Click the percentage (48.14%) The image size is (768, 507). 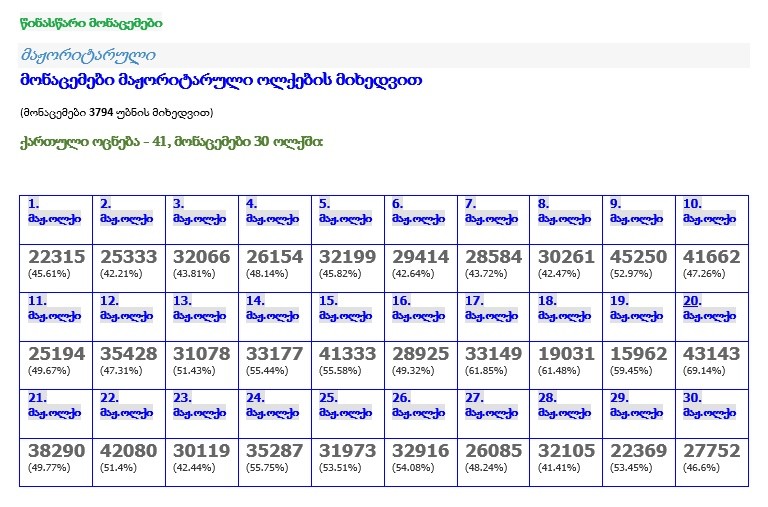coord(267,274)
